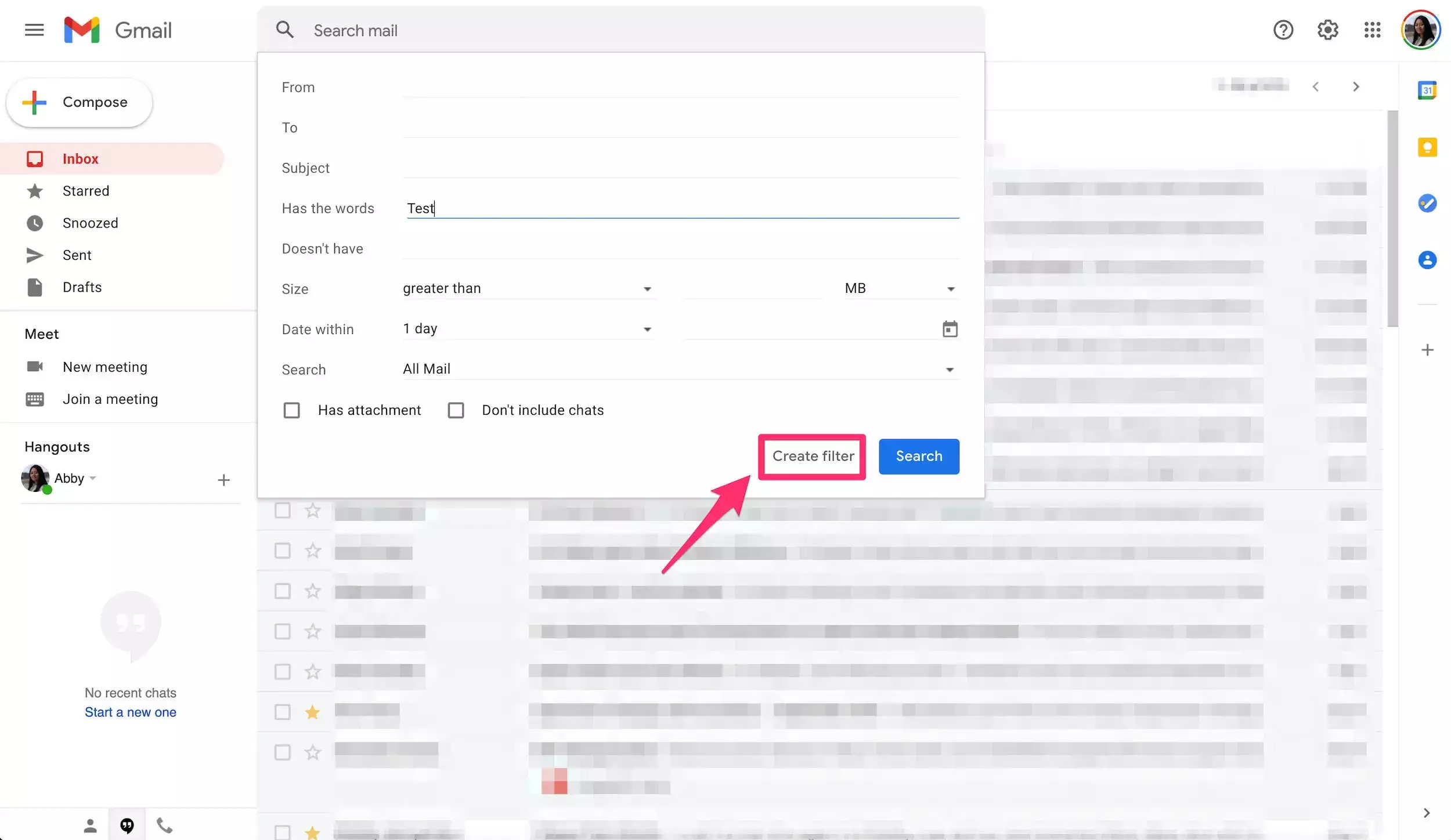Open the Google apps grid
Image resolution: width=1451 pixels, height=840 pixels.
point(1372,30)
